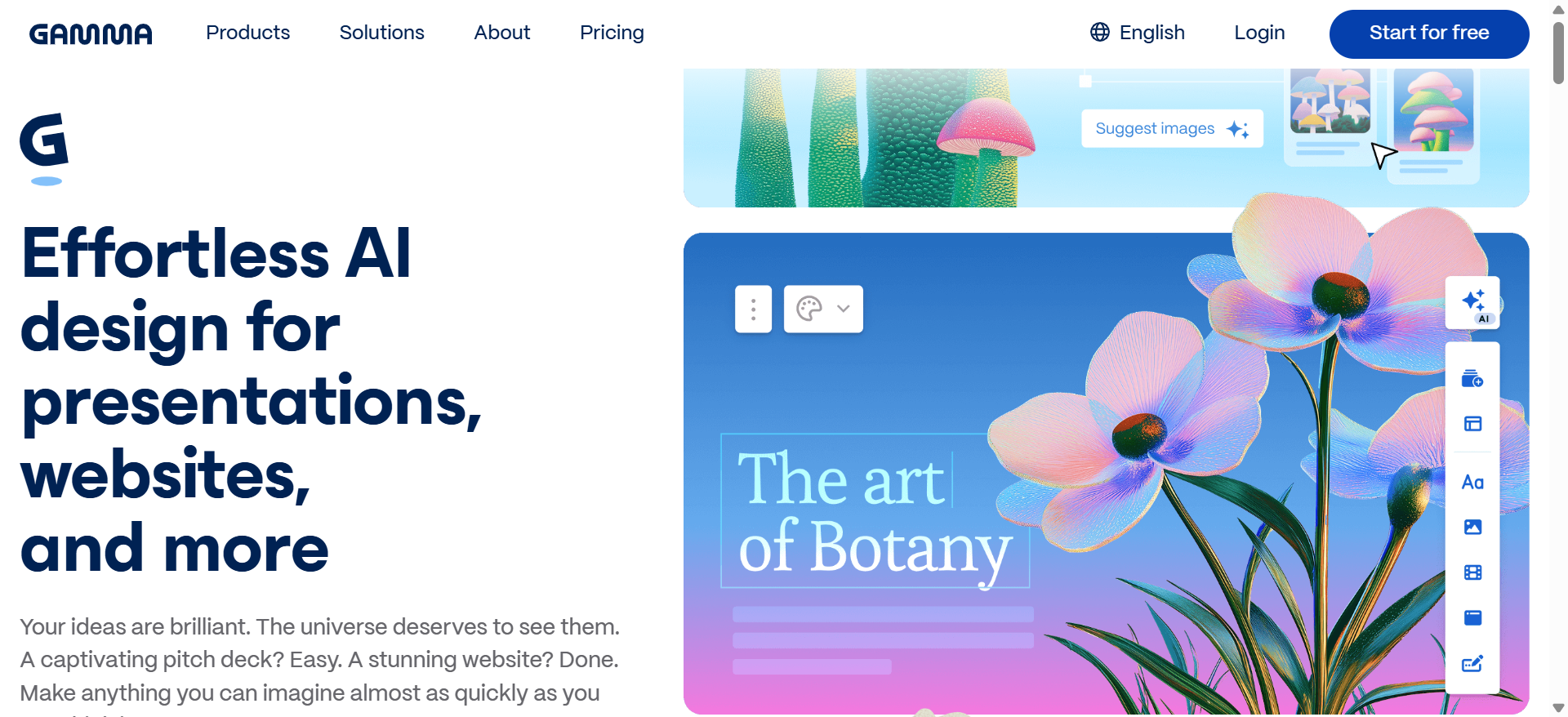The width and height of the screenshot is (1568, 717).
Task: Click the image insert icon
Action: click(1472, 527)
